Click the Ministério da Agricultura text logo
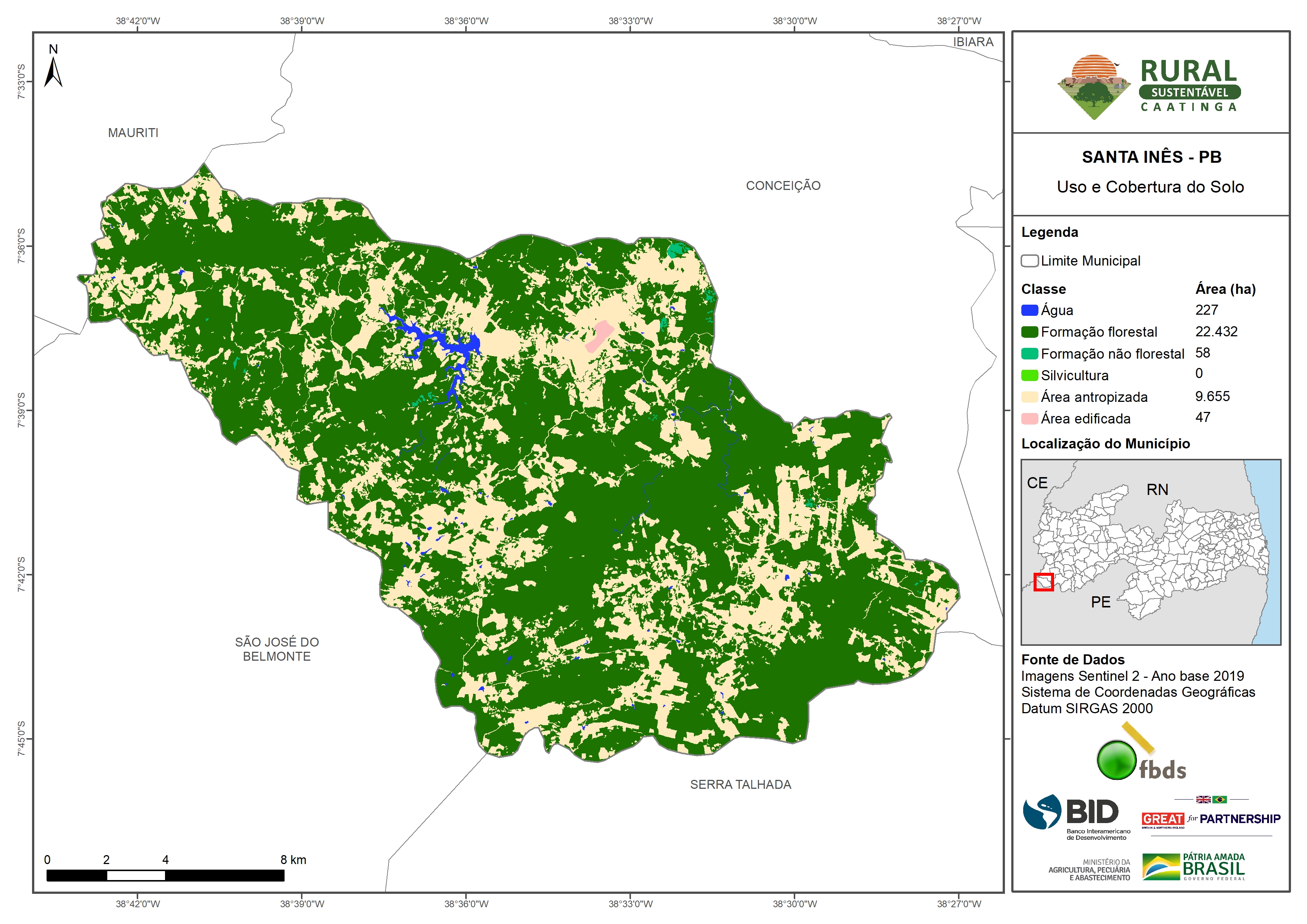Image resolution: width=1307 pixels, height=924 pixels. click(x=1090, y=870)
